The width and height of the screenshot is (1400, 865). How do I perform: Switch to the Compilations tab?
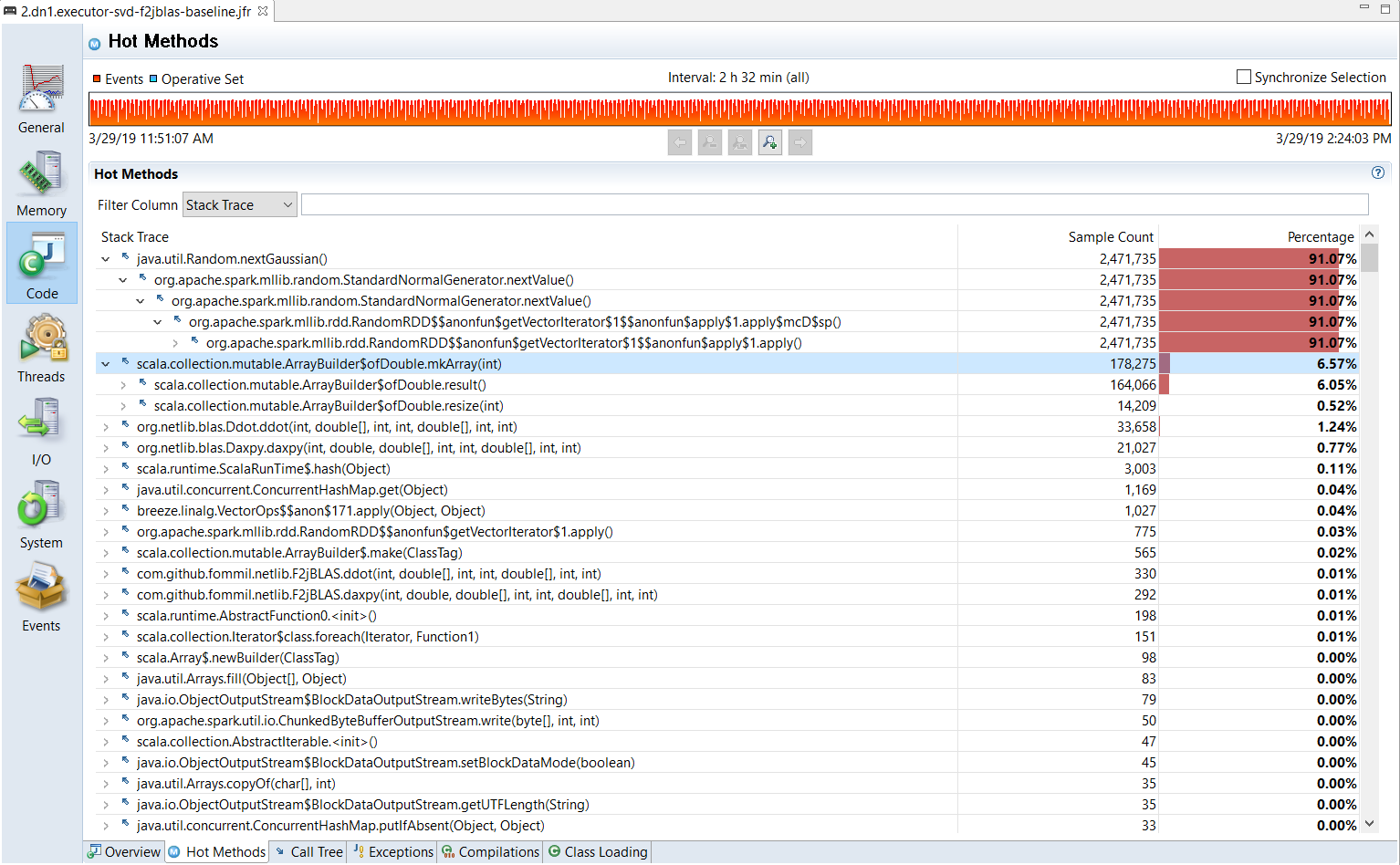(x=491, y=851)
